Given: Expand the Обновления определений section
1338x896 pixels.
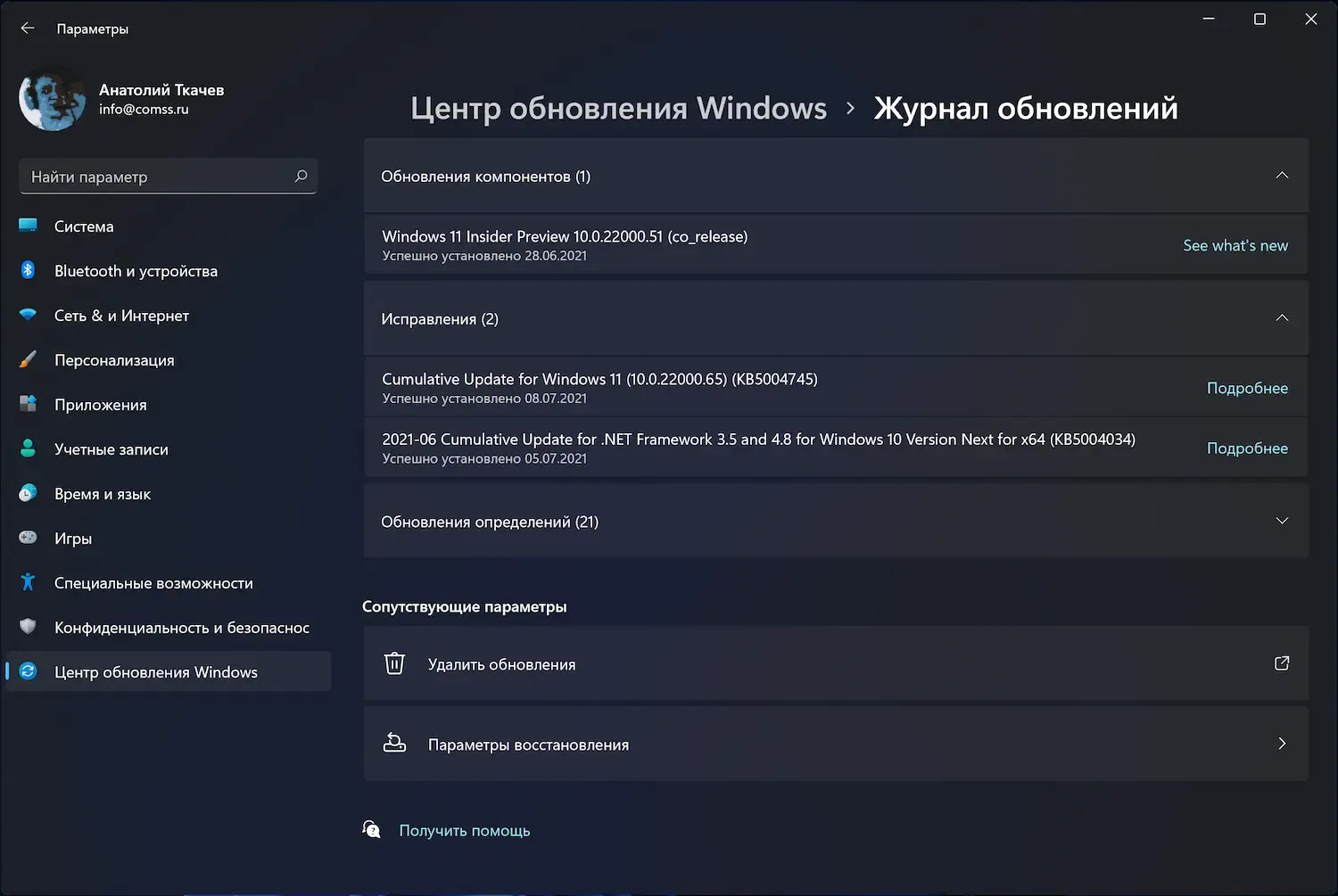Looking at the screenshot, I should pos(1282,521).
